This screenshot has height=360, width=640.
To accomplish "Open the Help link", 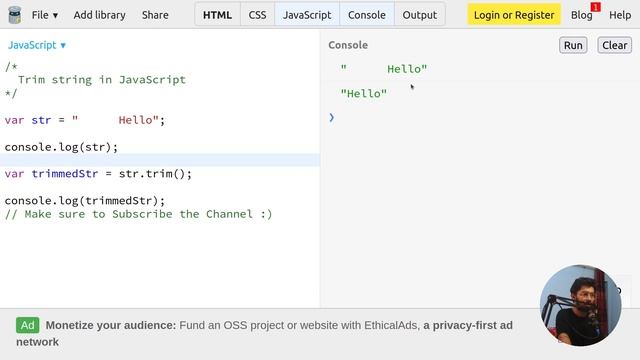I will pyautogui.click(x=620, y=15).
